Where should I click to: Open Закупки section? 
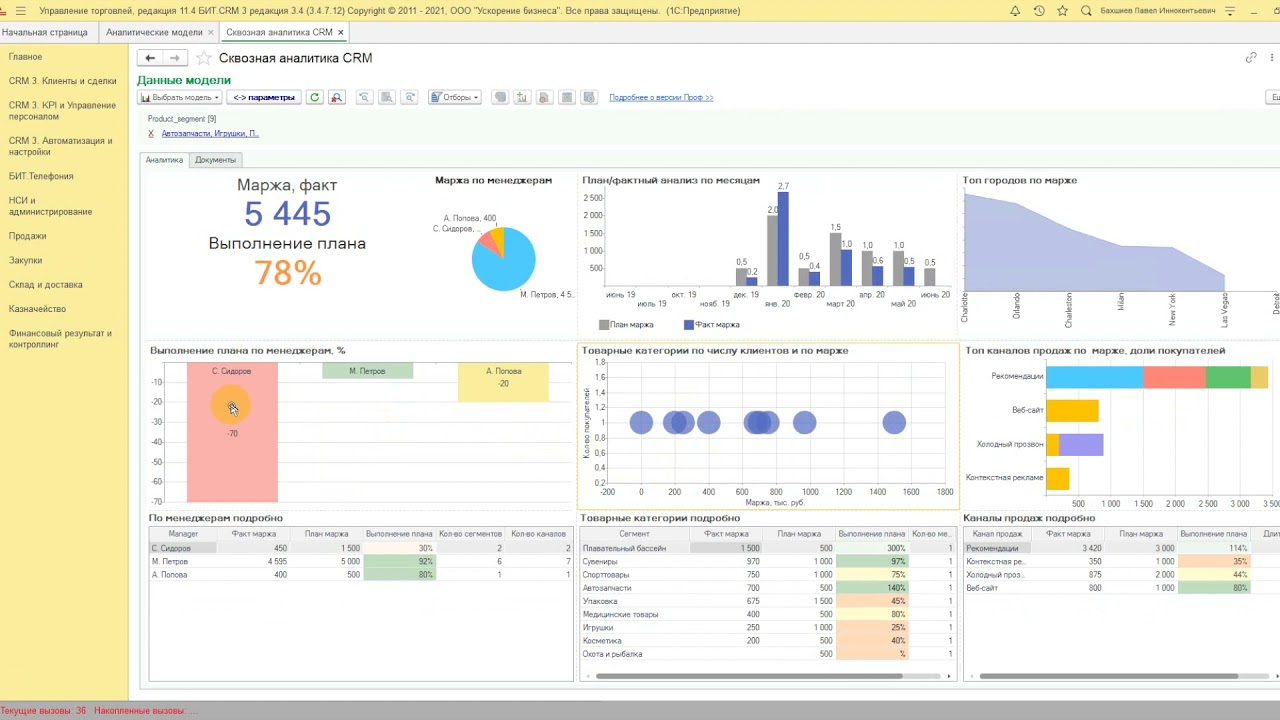tap(26, 260)
